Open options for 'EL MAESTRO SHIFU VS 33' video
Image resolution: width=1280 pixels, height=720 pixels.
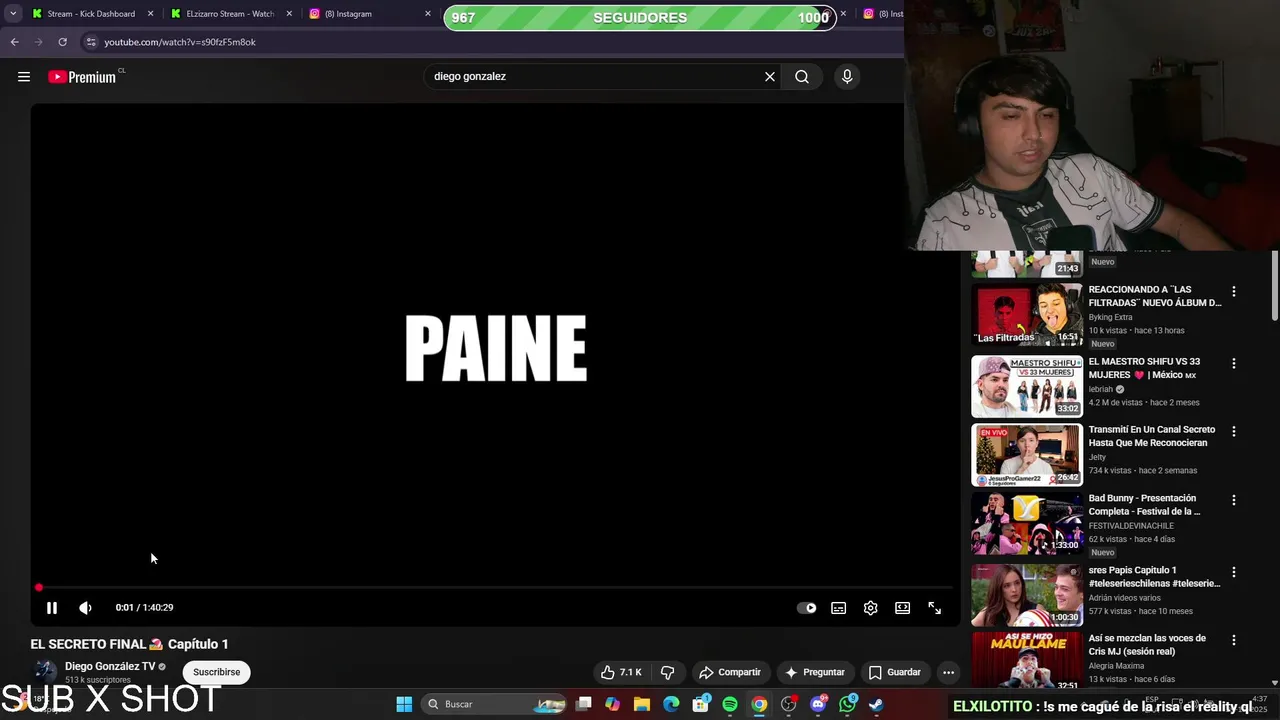click(x=1233, y=364)
